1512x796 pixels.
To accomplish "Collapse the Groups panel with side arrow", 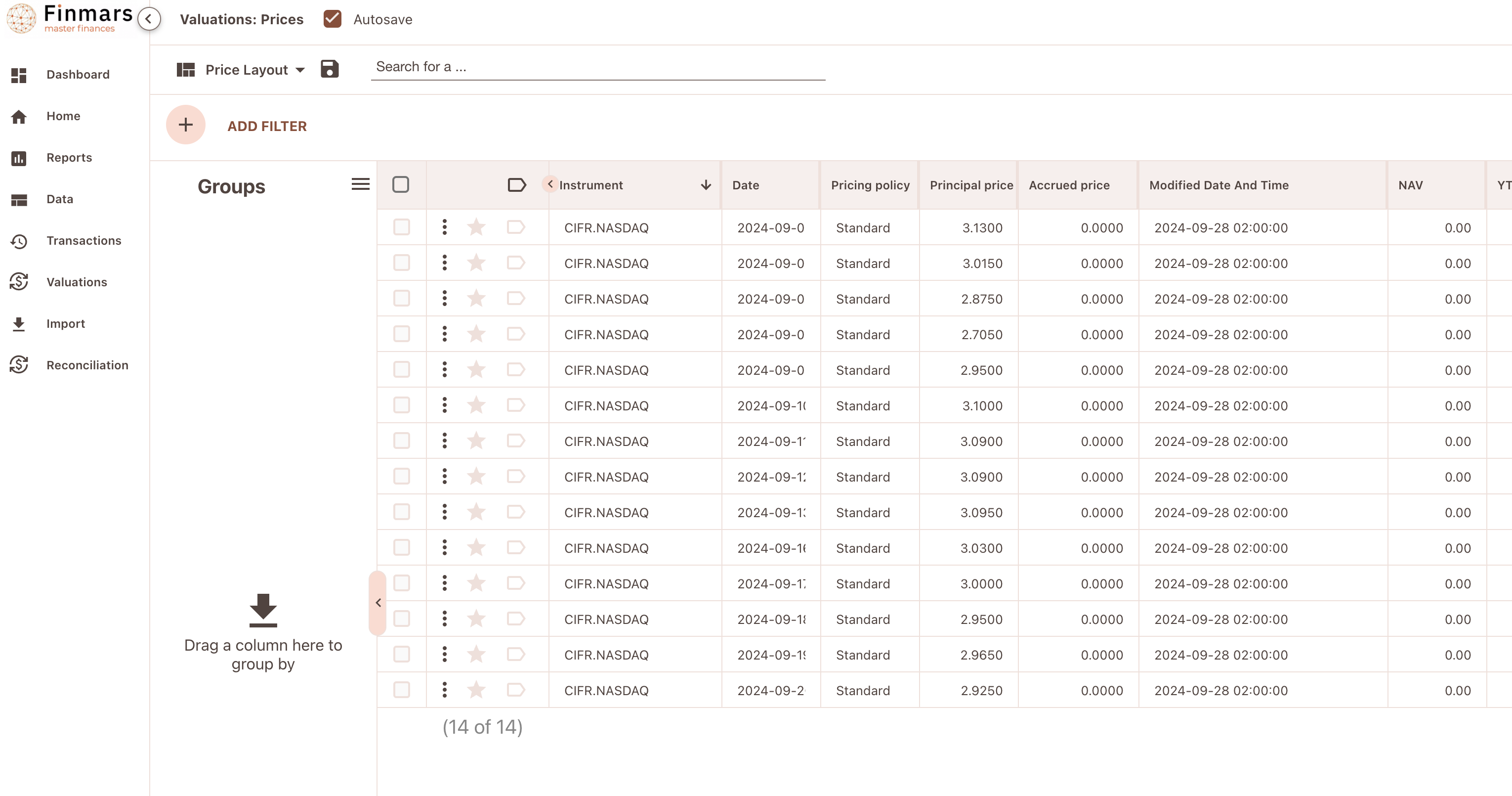I will click(x=378, y=603).
